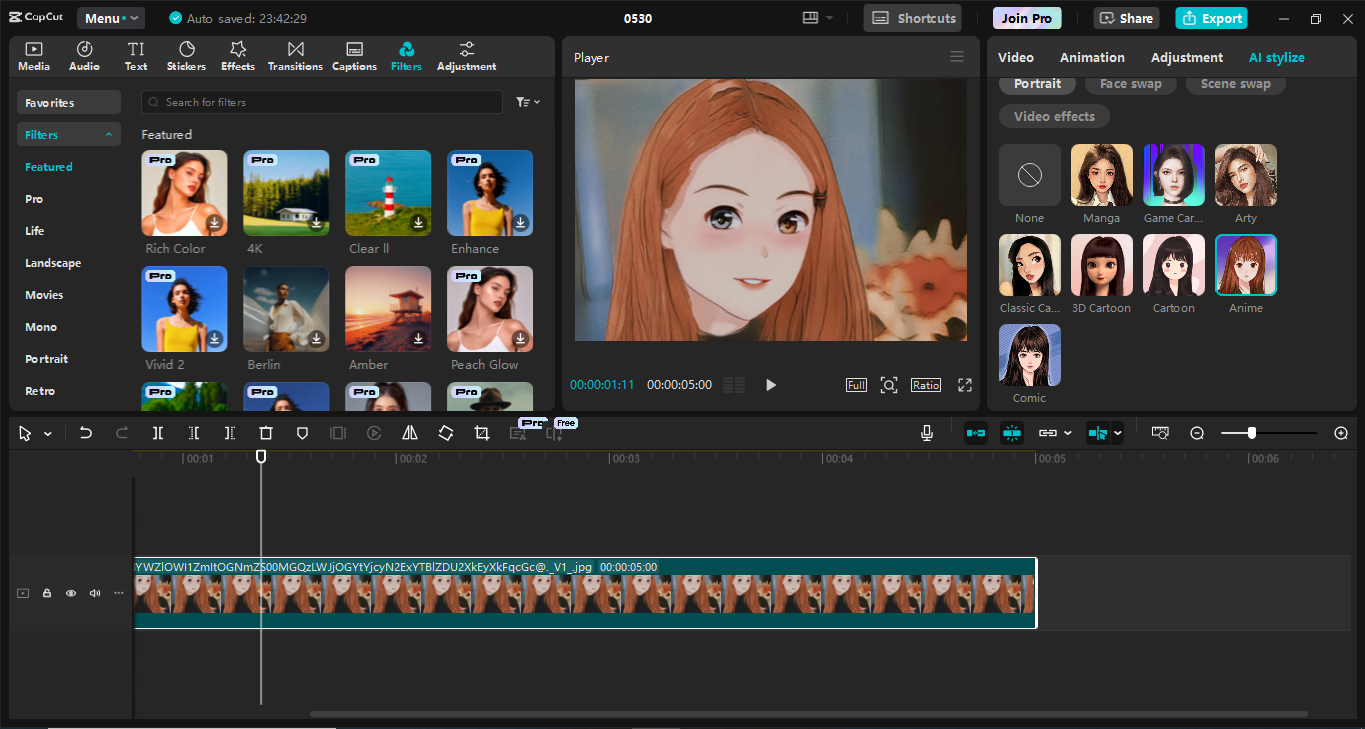Switch to the Animation tab
This screenshot has height=729, width=1365.
1091,57
